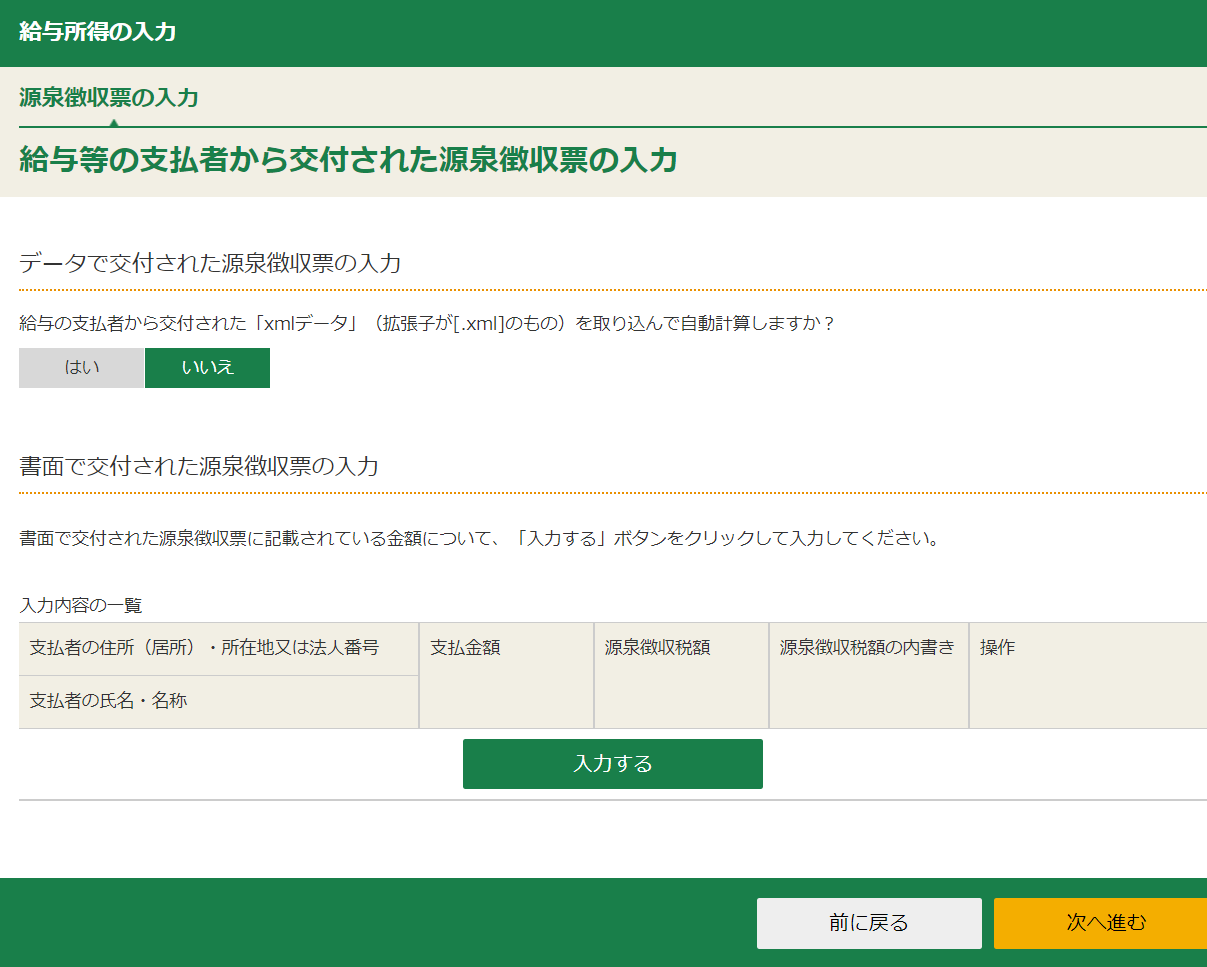Click the 給与所得の入力 header title

tap(97, 32)
